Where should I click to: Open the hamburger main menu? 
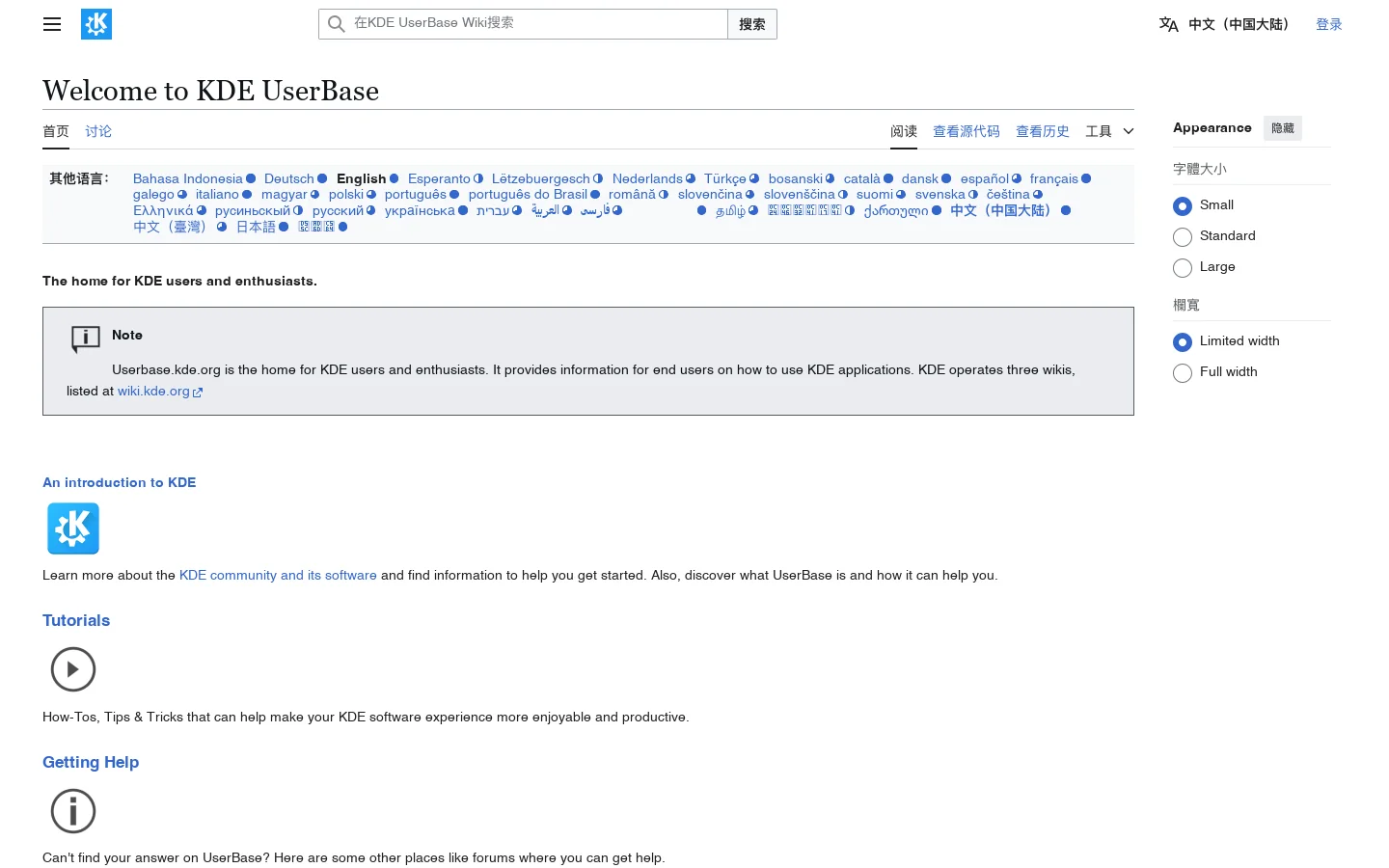52,24
